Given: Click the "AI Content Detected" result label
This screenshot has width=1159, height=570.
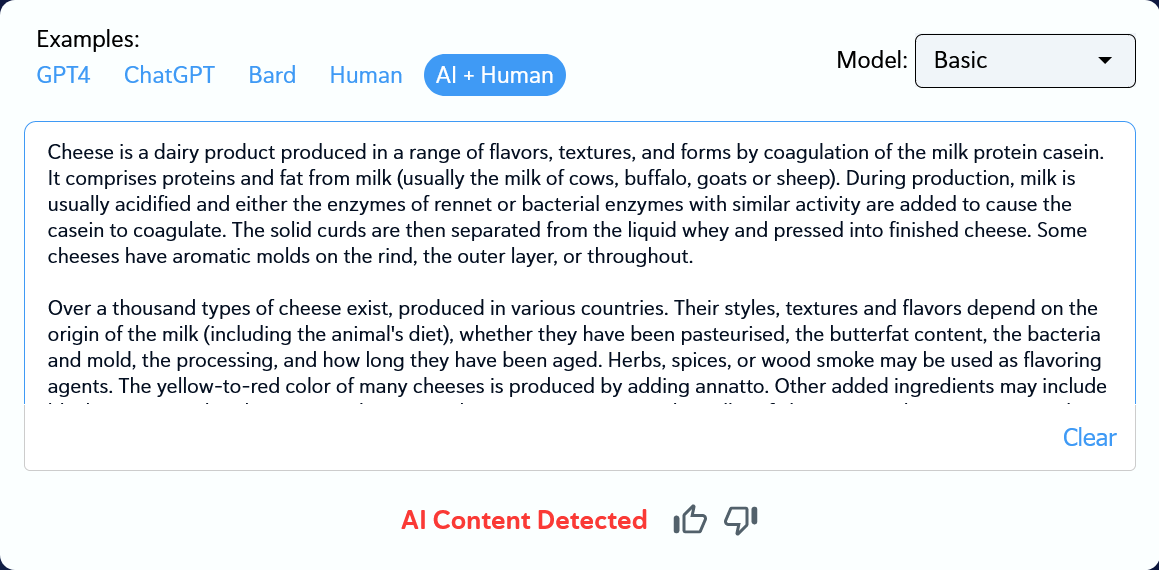Looking at the screenshot, I should (524, 520).
